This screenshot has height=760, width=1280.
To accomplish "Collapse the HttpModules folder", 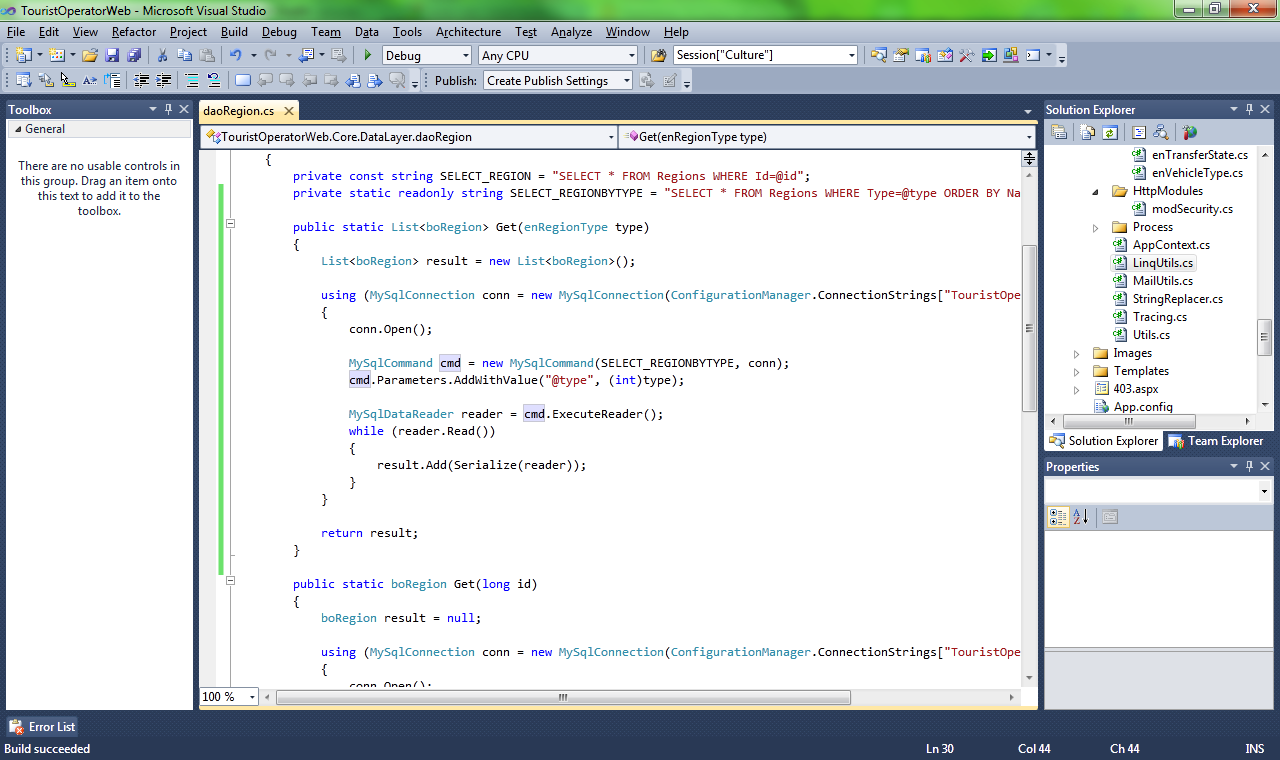I will coord(1097,191).
